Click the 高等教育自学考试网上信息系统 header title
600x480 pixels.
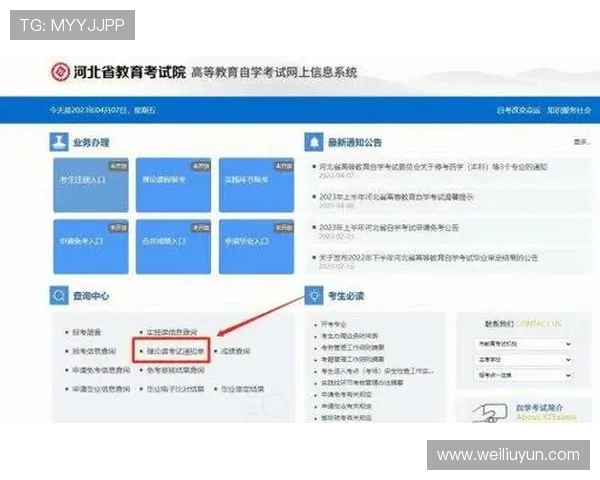pyautogui.click(x=274, y=72)
